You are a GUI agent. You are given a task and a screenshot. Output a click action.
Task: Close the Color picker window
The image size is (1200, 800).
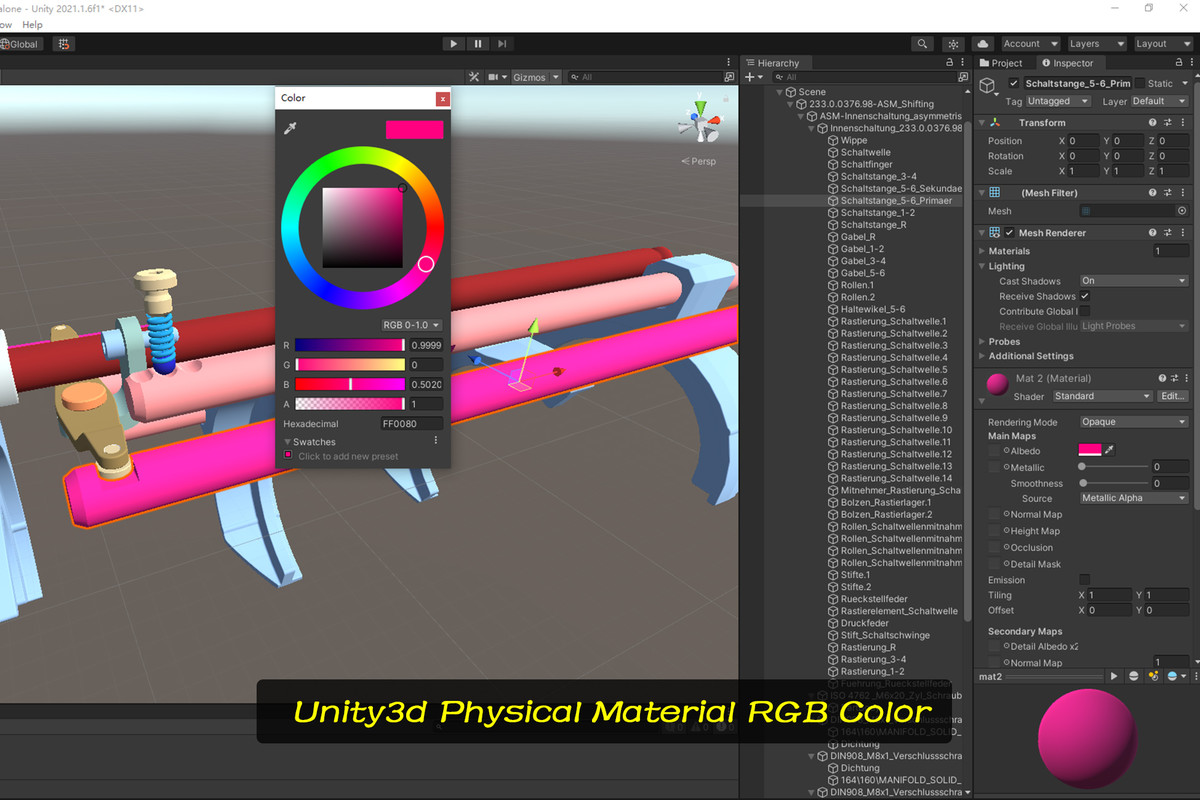[x=442, y=98]
